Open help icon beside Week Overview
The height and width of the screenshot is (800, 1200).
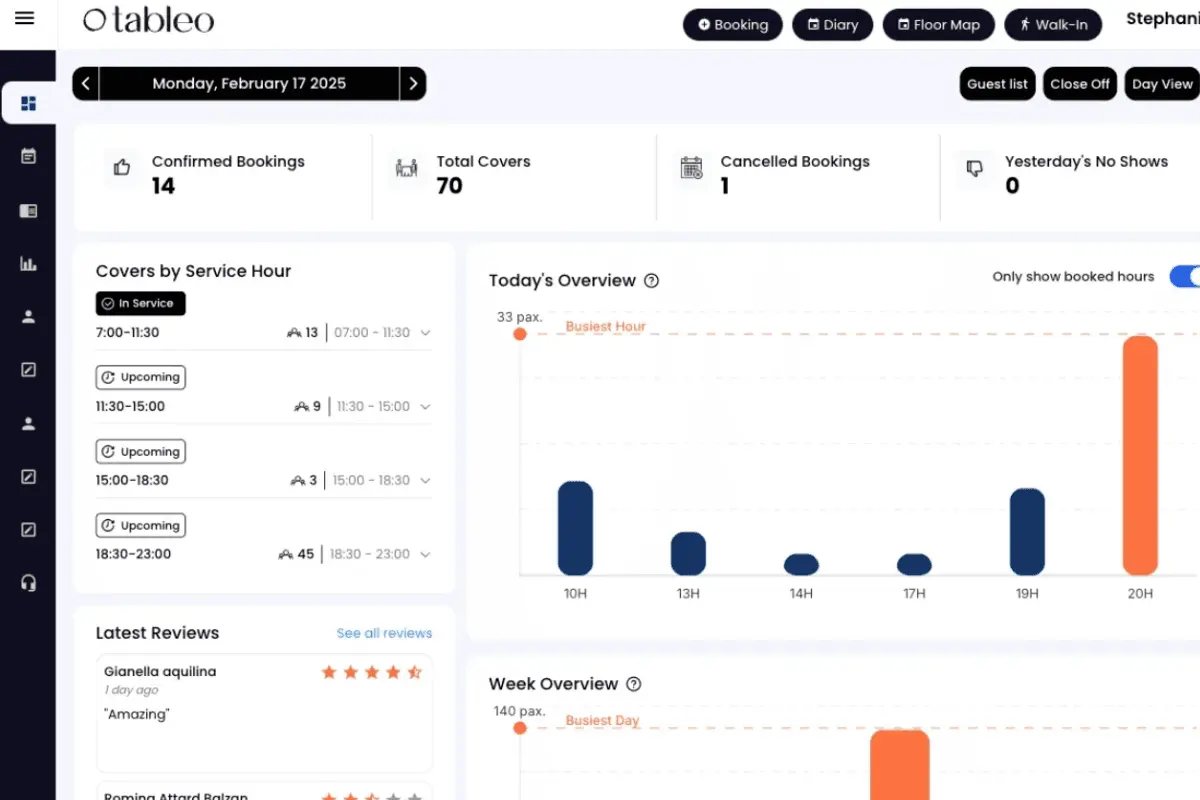pos(633,685)
